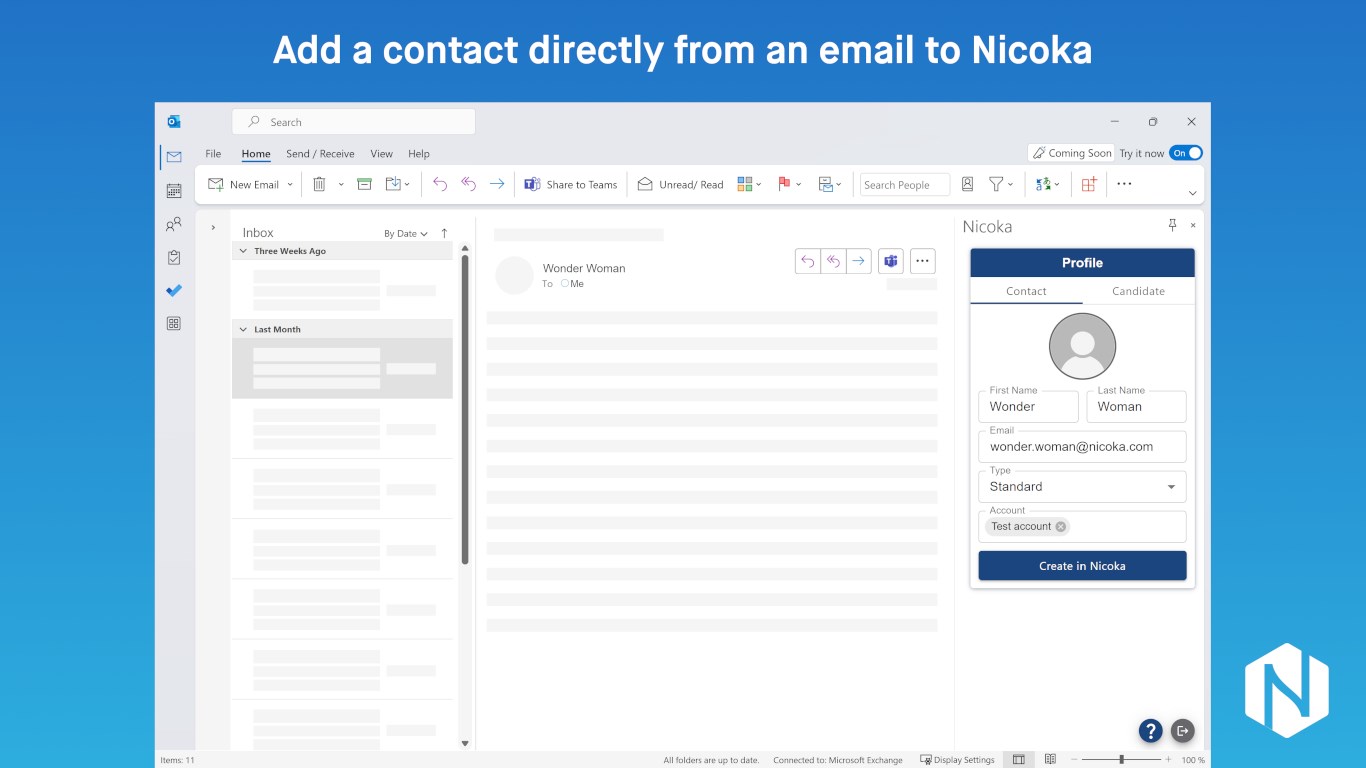Adjust the zoom slider in status bar
Screen dimensions: 1366x768
pos(1122,760)
